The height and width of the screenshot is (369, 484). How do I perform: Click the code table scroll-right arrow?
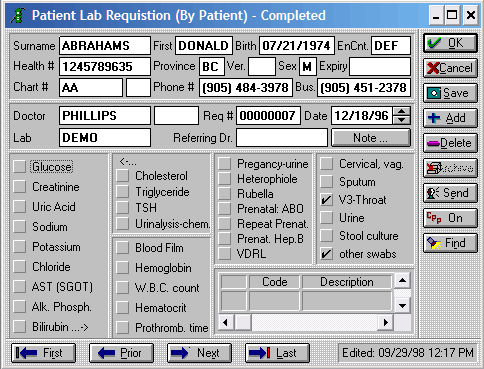pyautogui.click(x=386, y=322)
